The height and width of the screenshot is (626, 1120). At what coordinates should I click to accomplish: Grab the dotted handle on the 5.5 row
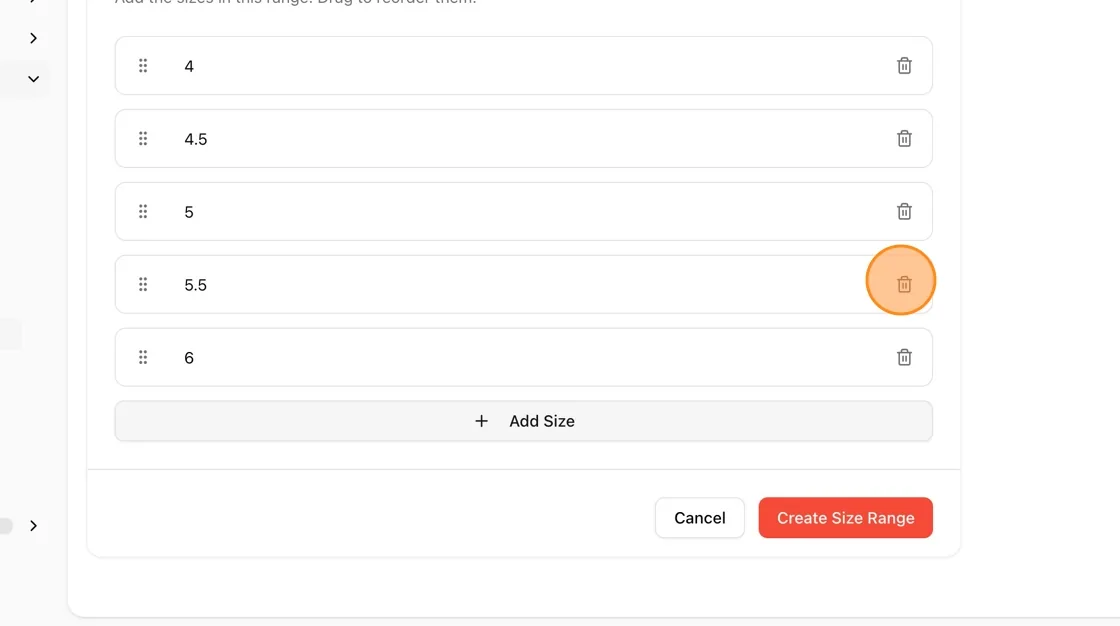[x=143, y=284]
